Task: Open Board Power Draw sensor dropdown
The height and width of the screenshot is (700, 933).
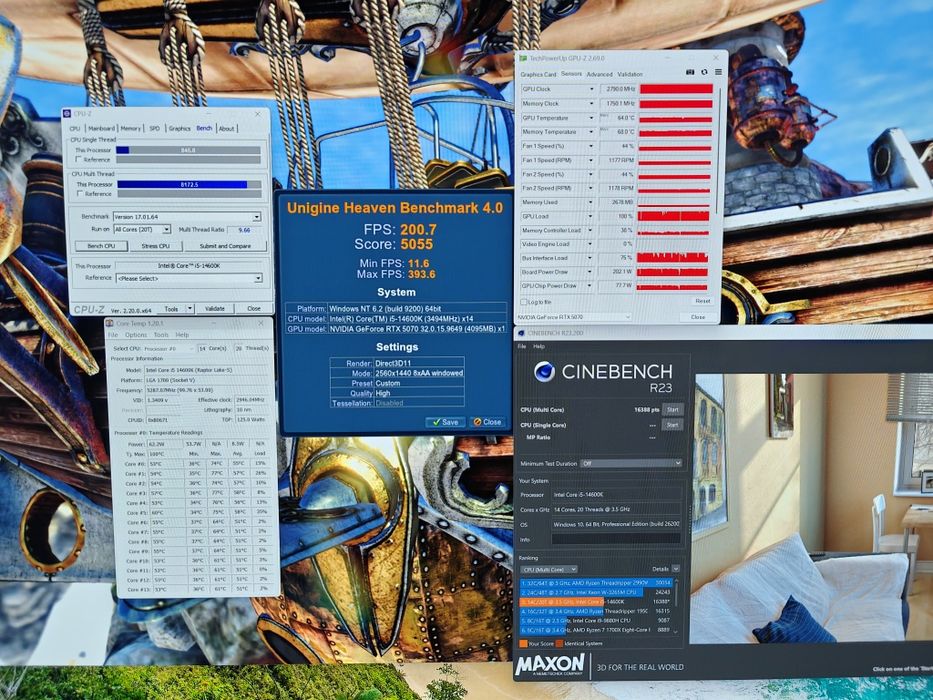Action: point(591,272)
